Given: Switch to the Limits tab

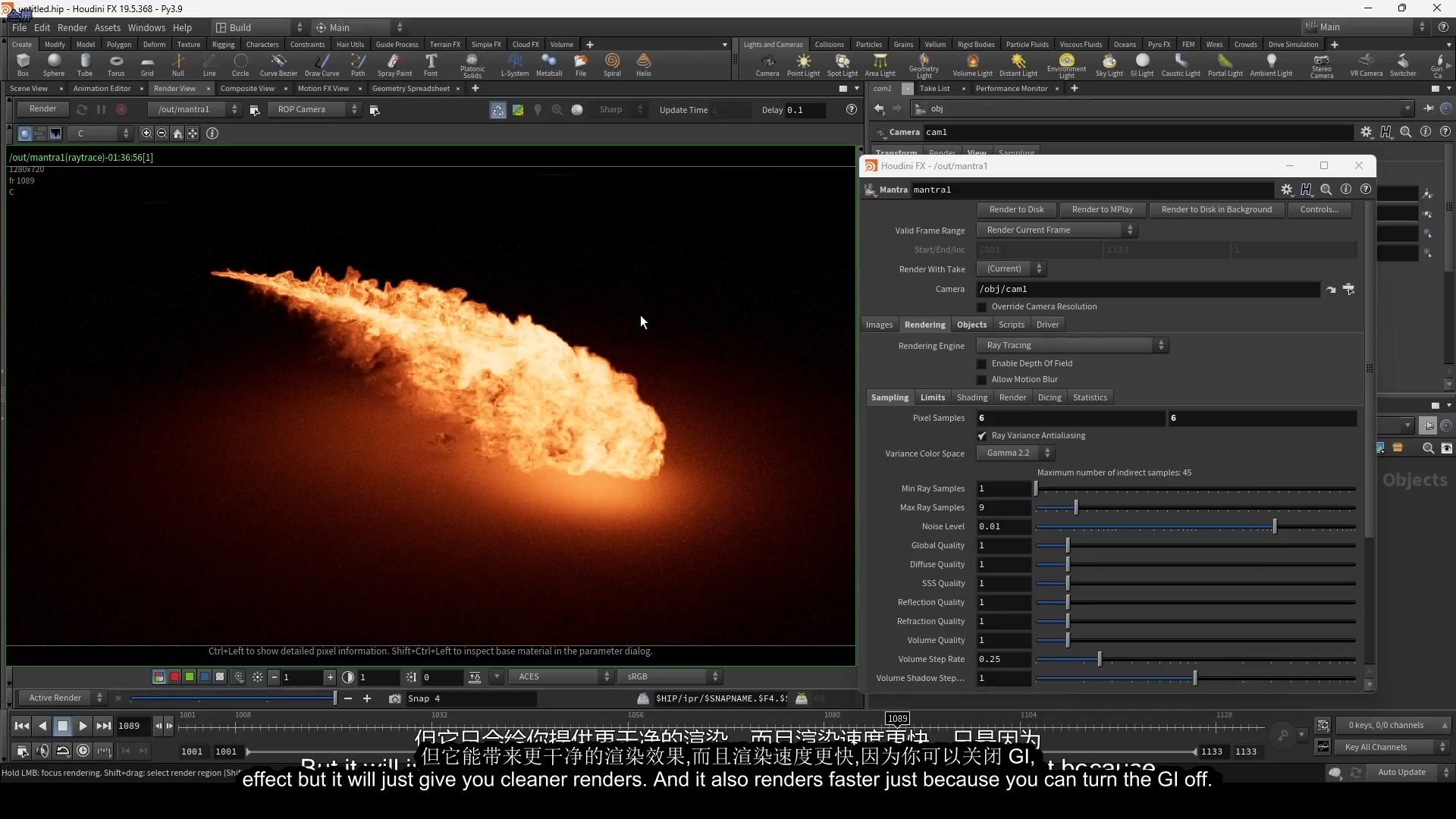Looking at the screenshot, I should coord(933,397).
